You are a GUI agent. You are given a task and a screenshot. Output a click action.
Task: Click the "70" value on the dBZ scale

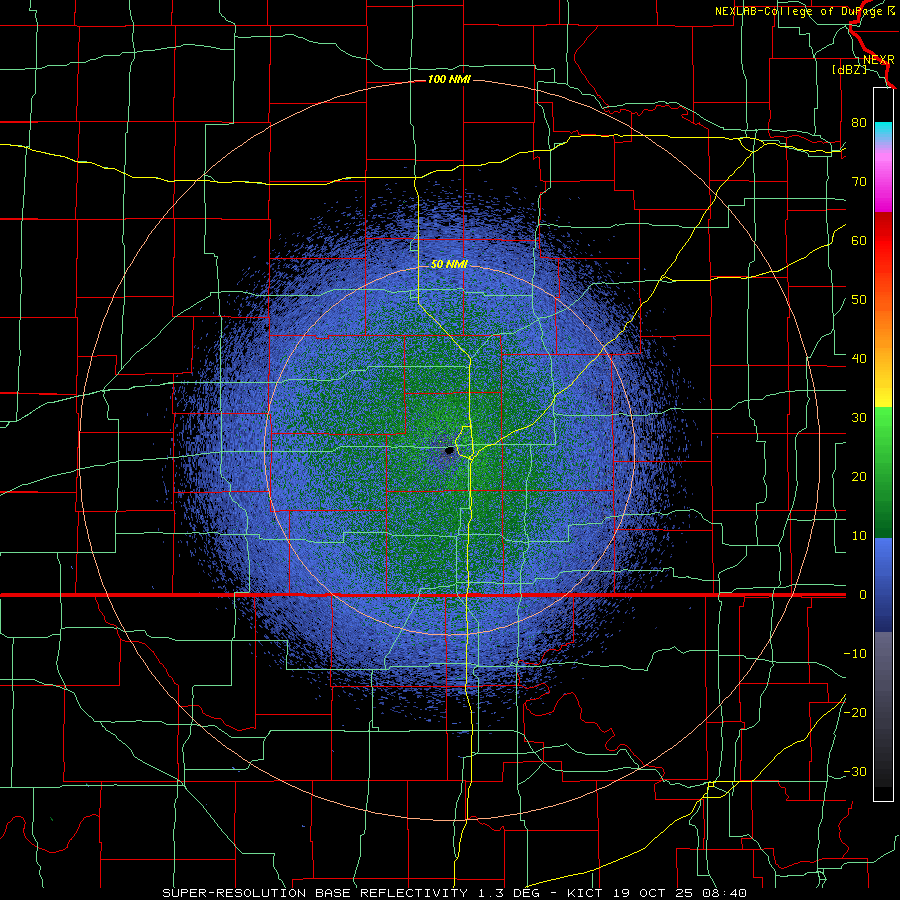click(x=859, y=181)
